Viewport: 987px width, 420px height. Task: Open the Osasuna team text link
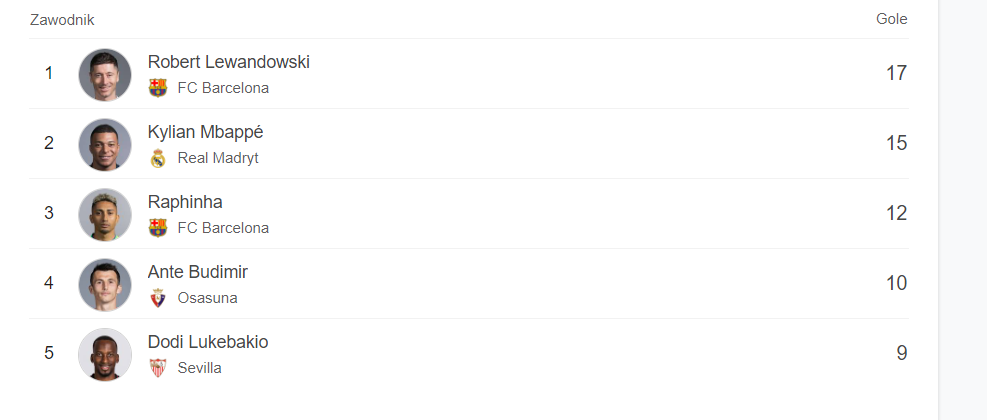207,298
